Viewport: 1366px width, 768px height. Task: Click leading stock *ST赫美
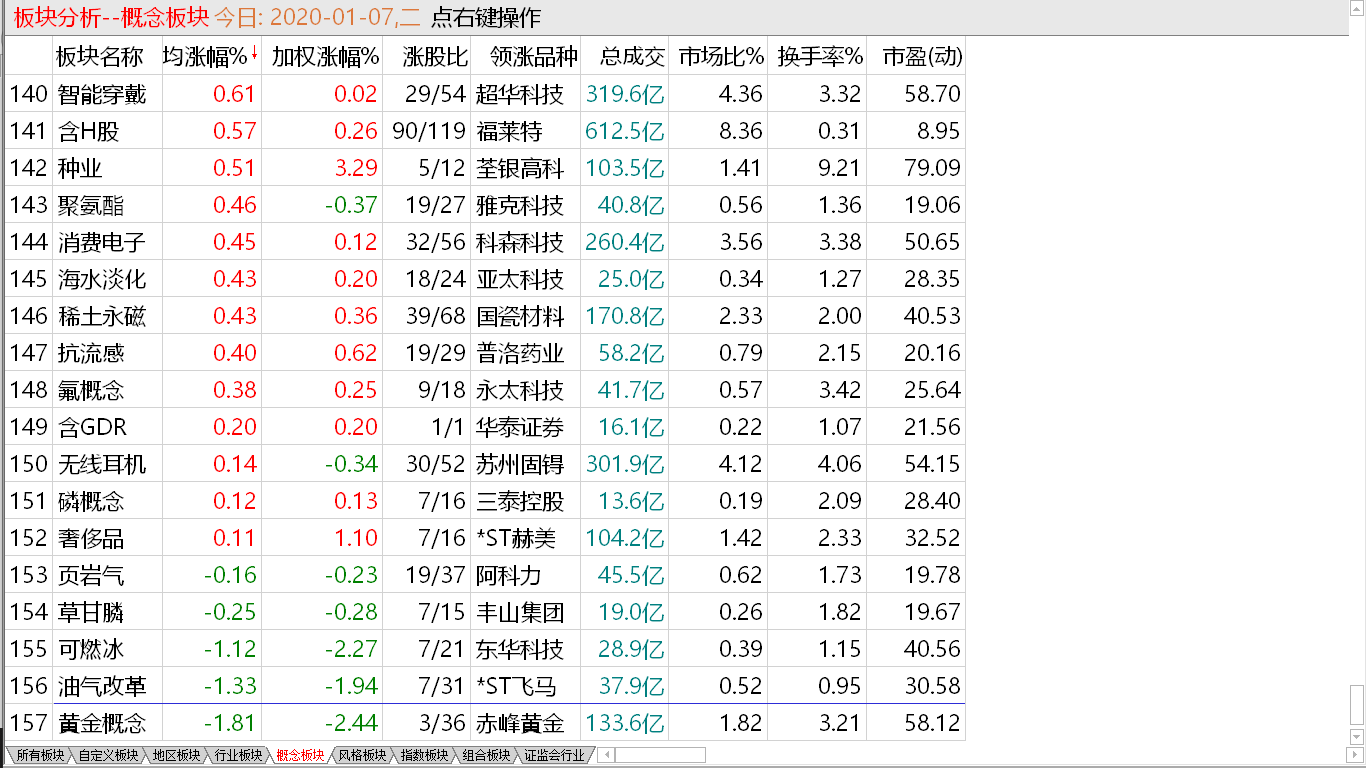coord(516,538)
